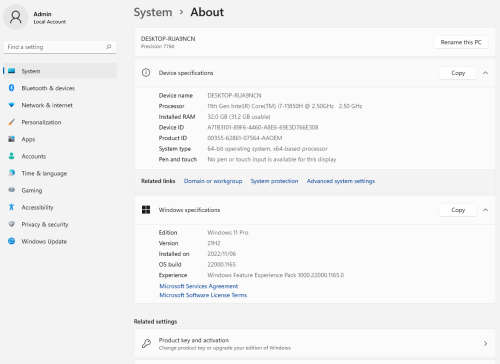
Task: Select Time & language
Action: [x=60, y=173]
